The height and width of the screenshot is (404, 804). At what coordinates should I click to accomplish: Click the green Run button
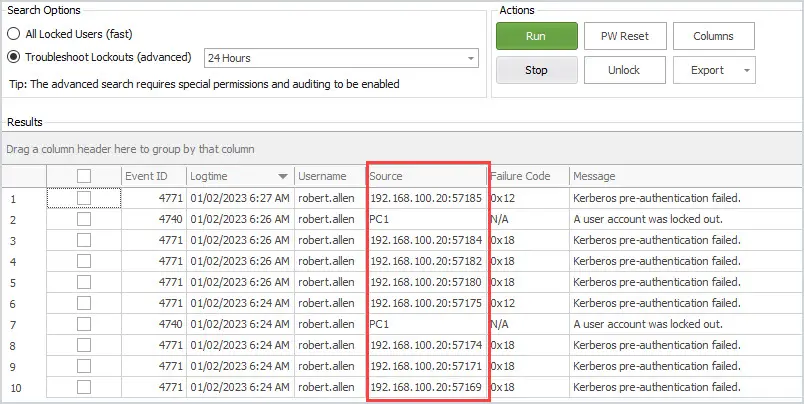pos(536,36)
